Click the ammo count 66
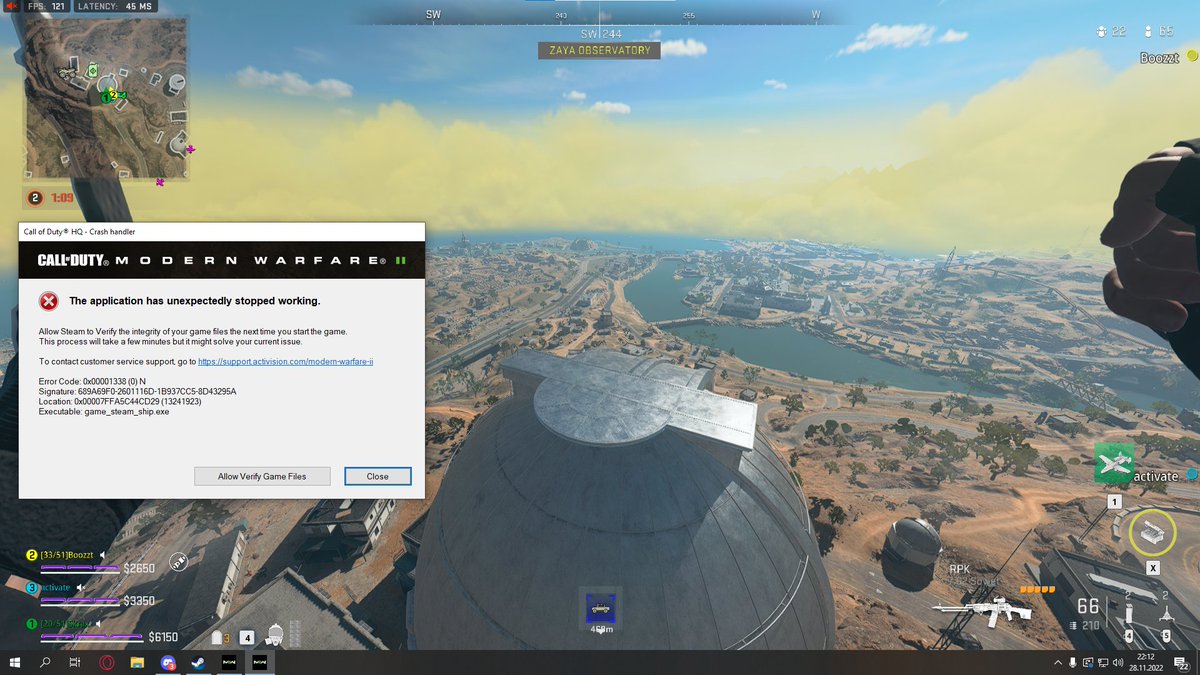 1088,607
